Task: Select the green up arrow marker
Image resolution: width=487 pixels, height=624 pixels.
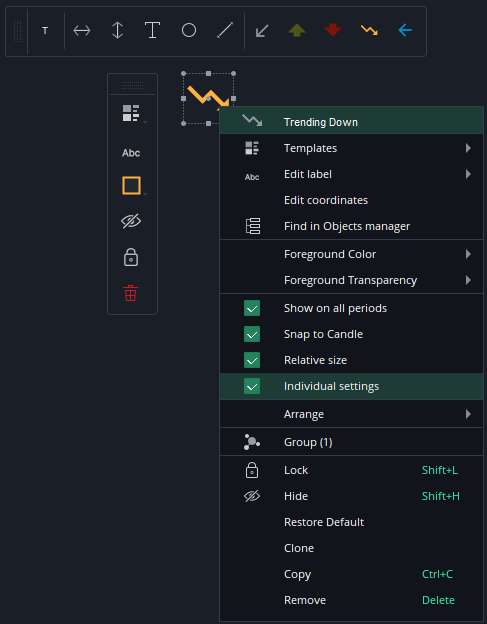Action: click(x=297, y=30)
